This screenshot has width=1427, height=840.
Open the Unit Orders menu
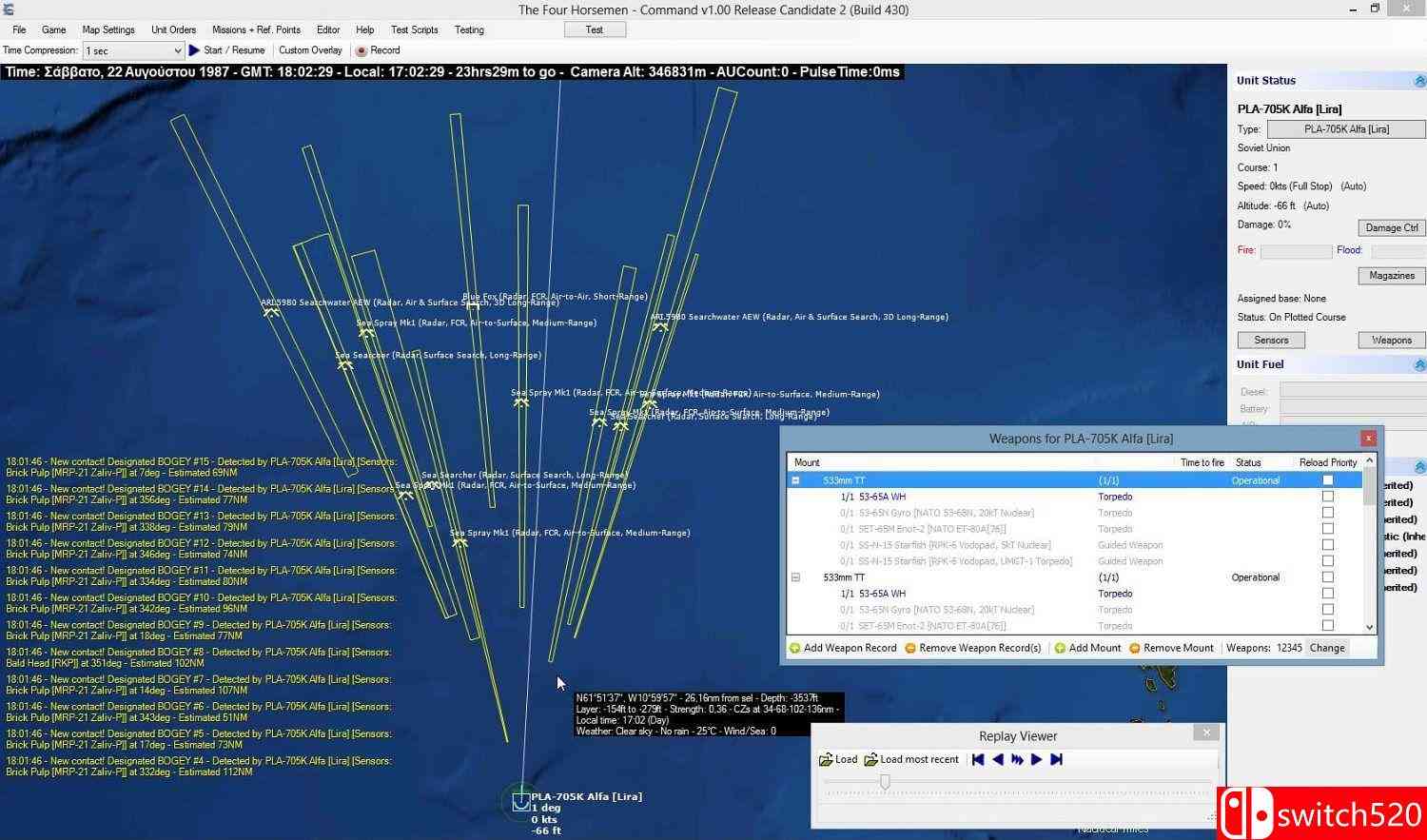click(173, 29)
